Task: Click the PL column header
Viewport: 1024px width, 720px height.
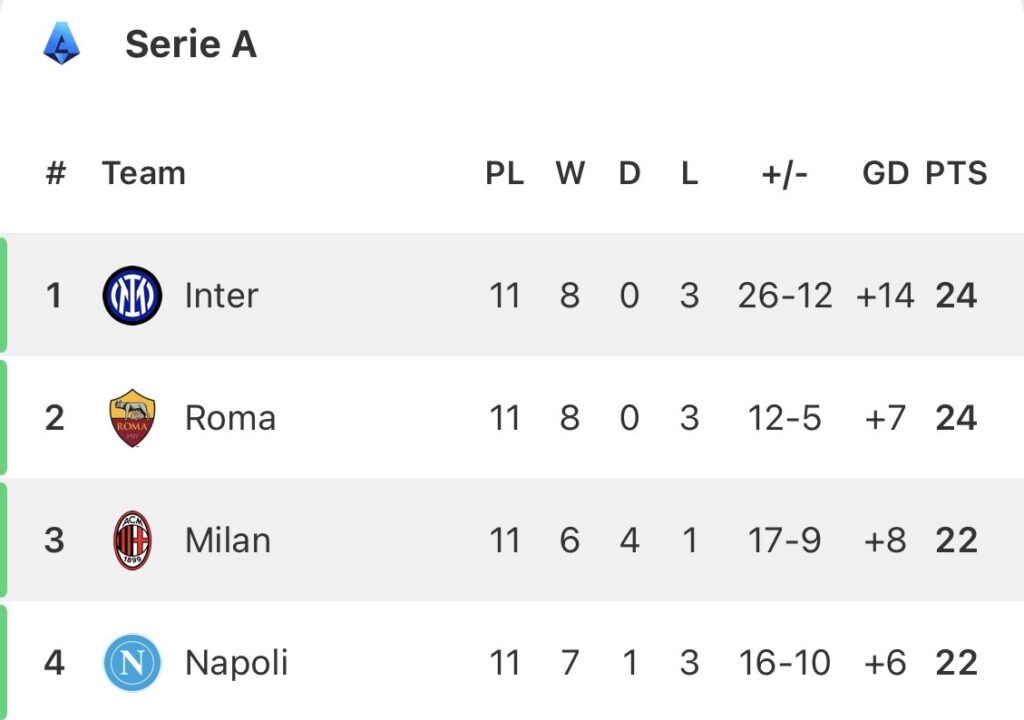Action: (x=505, y=173)
